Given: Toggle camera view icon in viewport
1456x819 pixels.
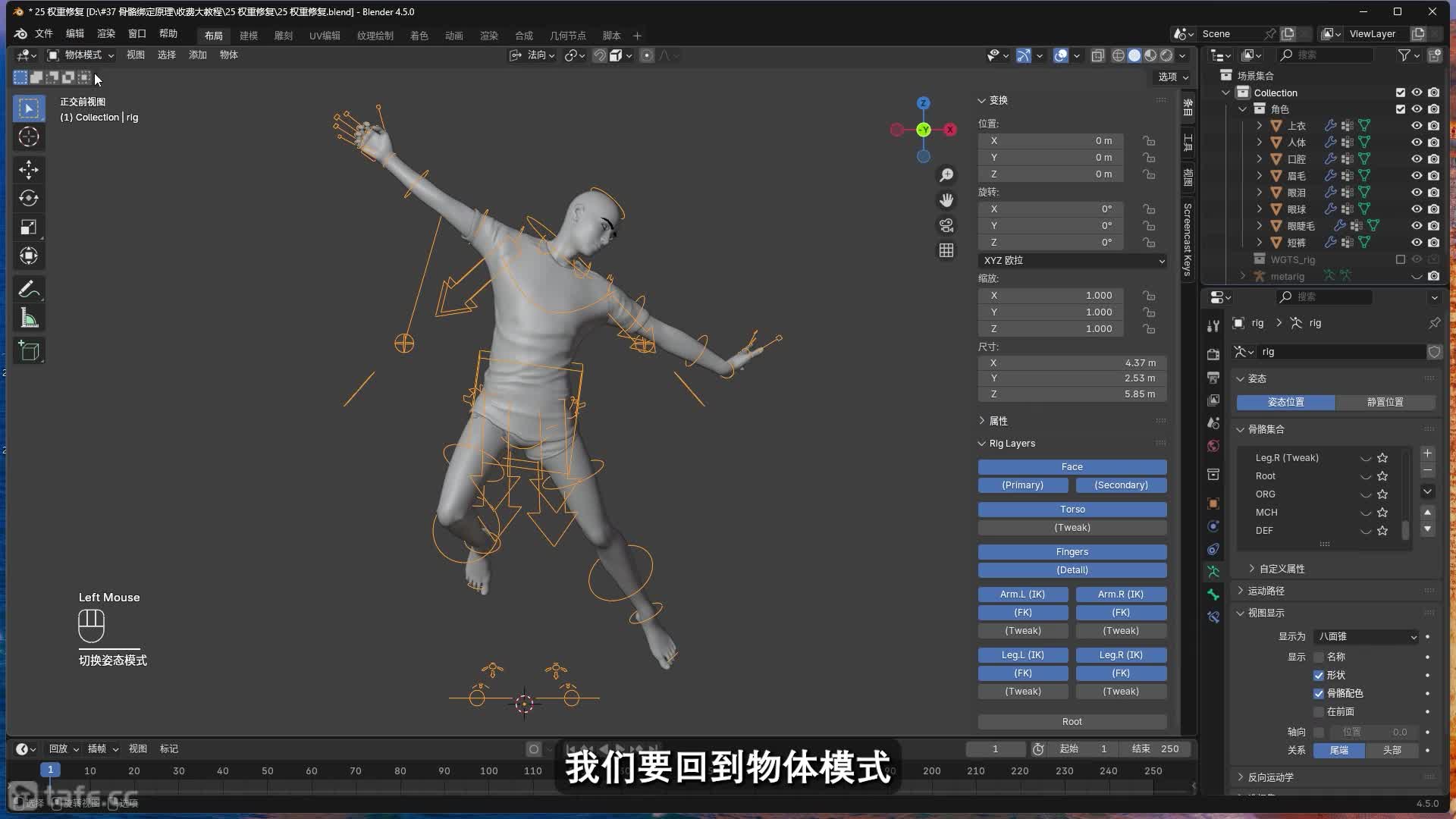Looking at the screenshot, I should tap(946, 225).
